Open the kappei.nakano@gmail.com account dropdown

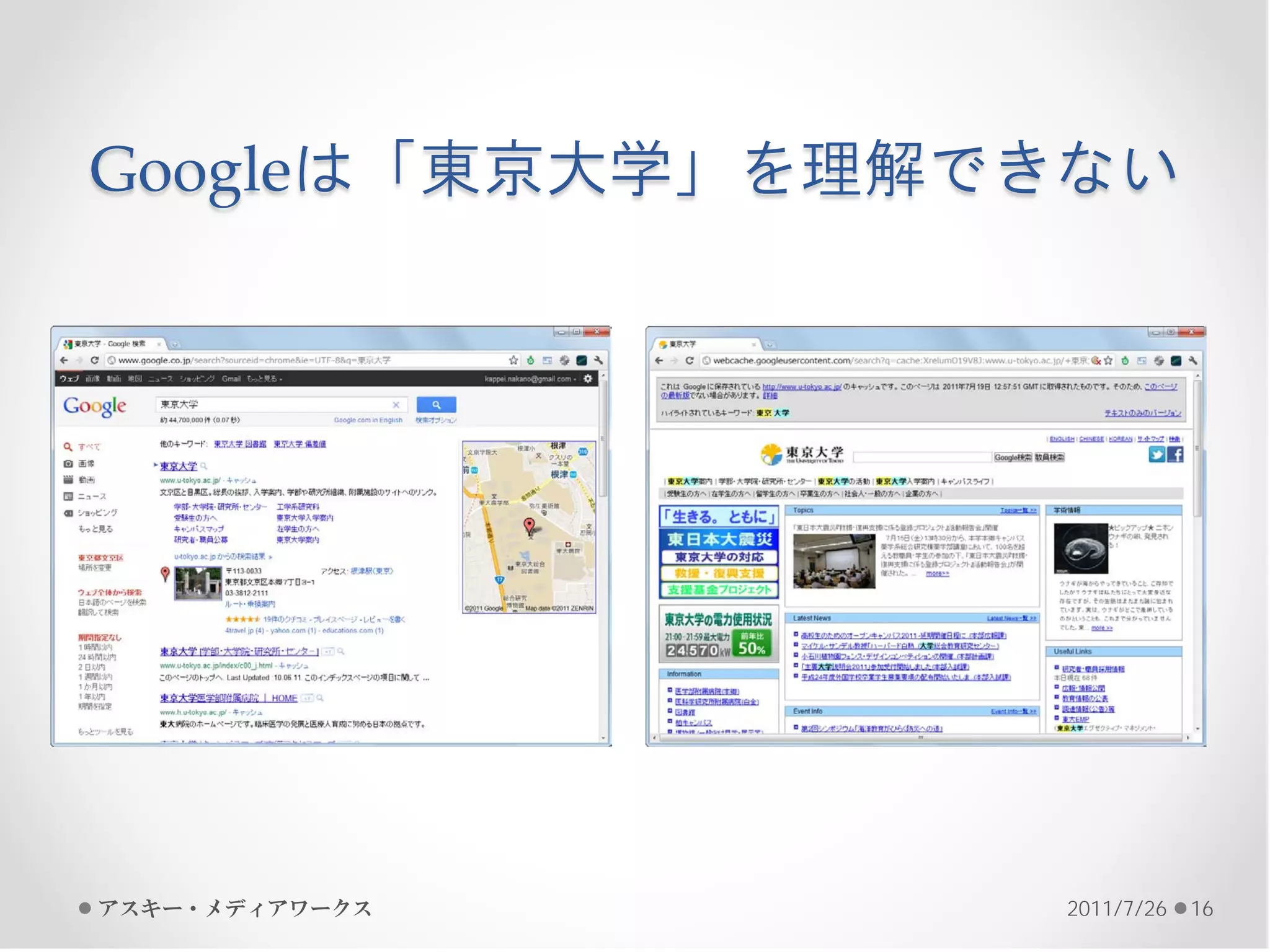[530, 379]
